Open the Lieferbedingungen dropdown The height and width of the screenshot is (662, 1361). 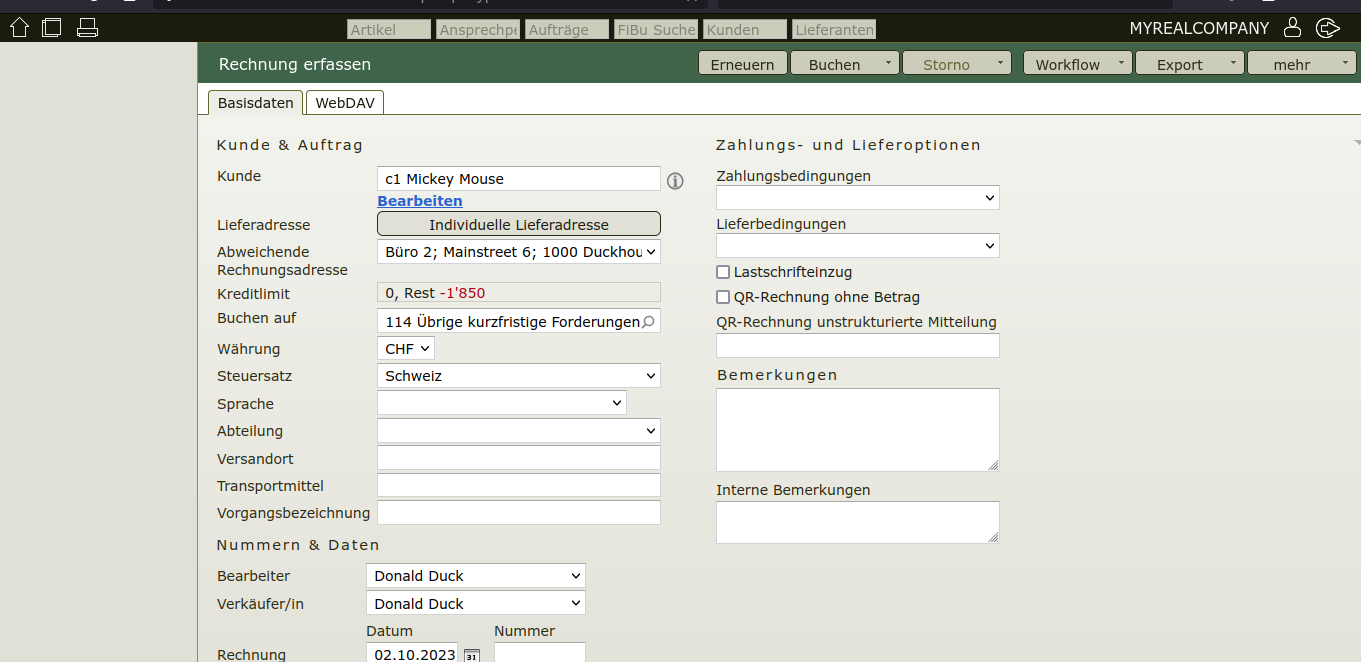tap(857, 246)
